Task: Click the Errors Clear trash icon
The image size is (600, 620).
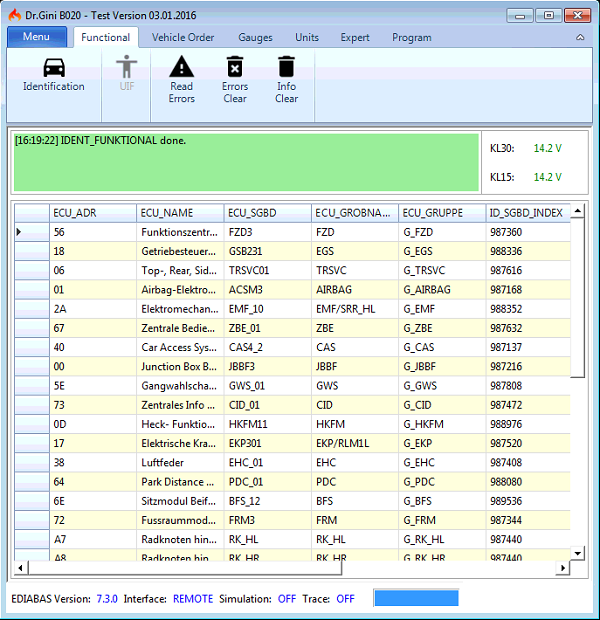Action: 234,67
